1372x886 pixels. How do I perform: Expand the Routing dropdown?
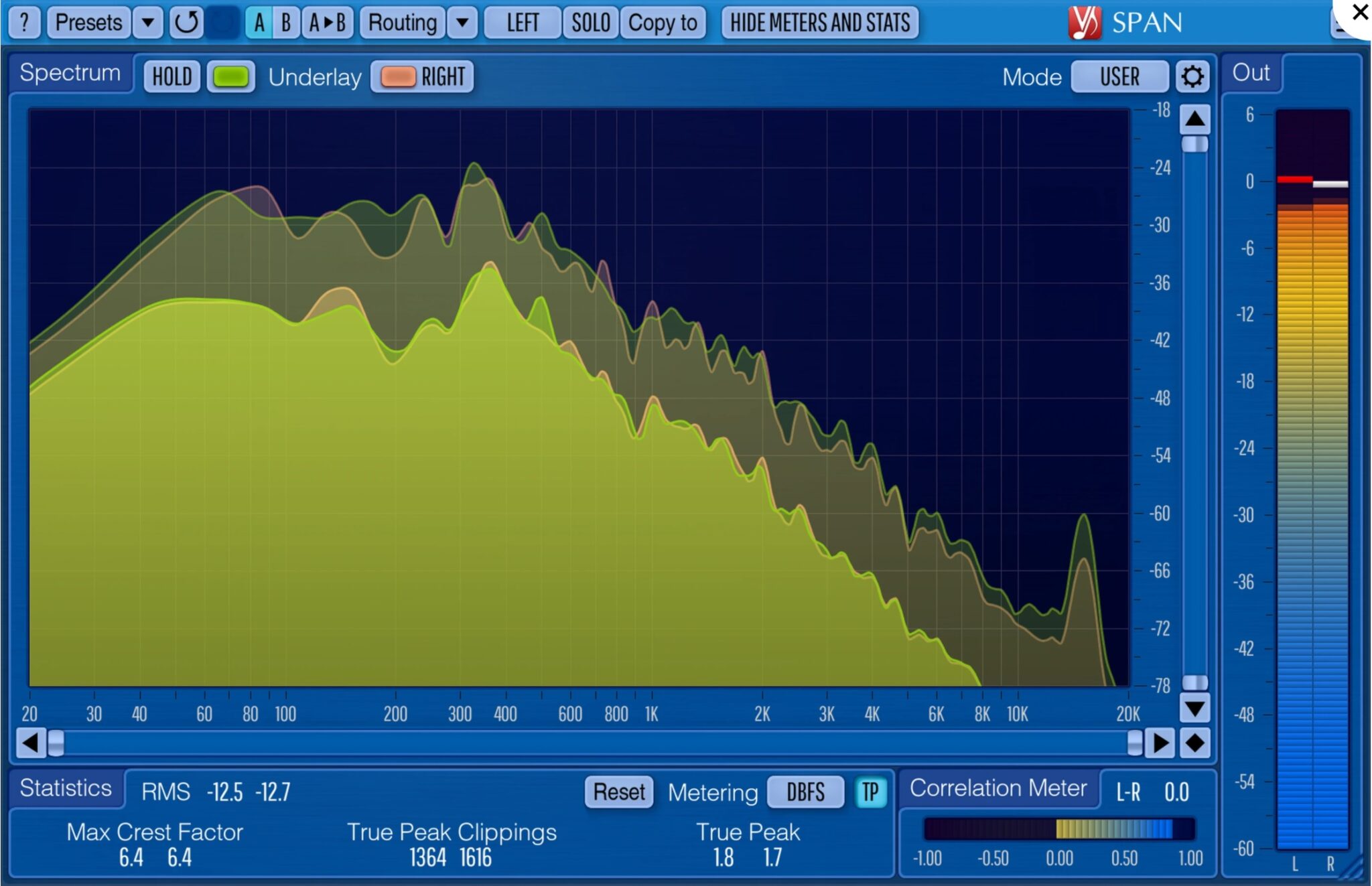click(x=462, y=22)
